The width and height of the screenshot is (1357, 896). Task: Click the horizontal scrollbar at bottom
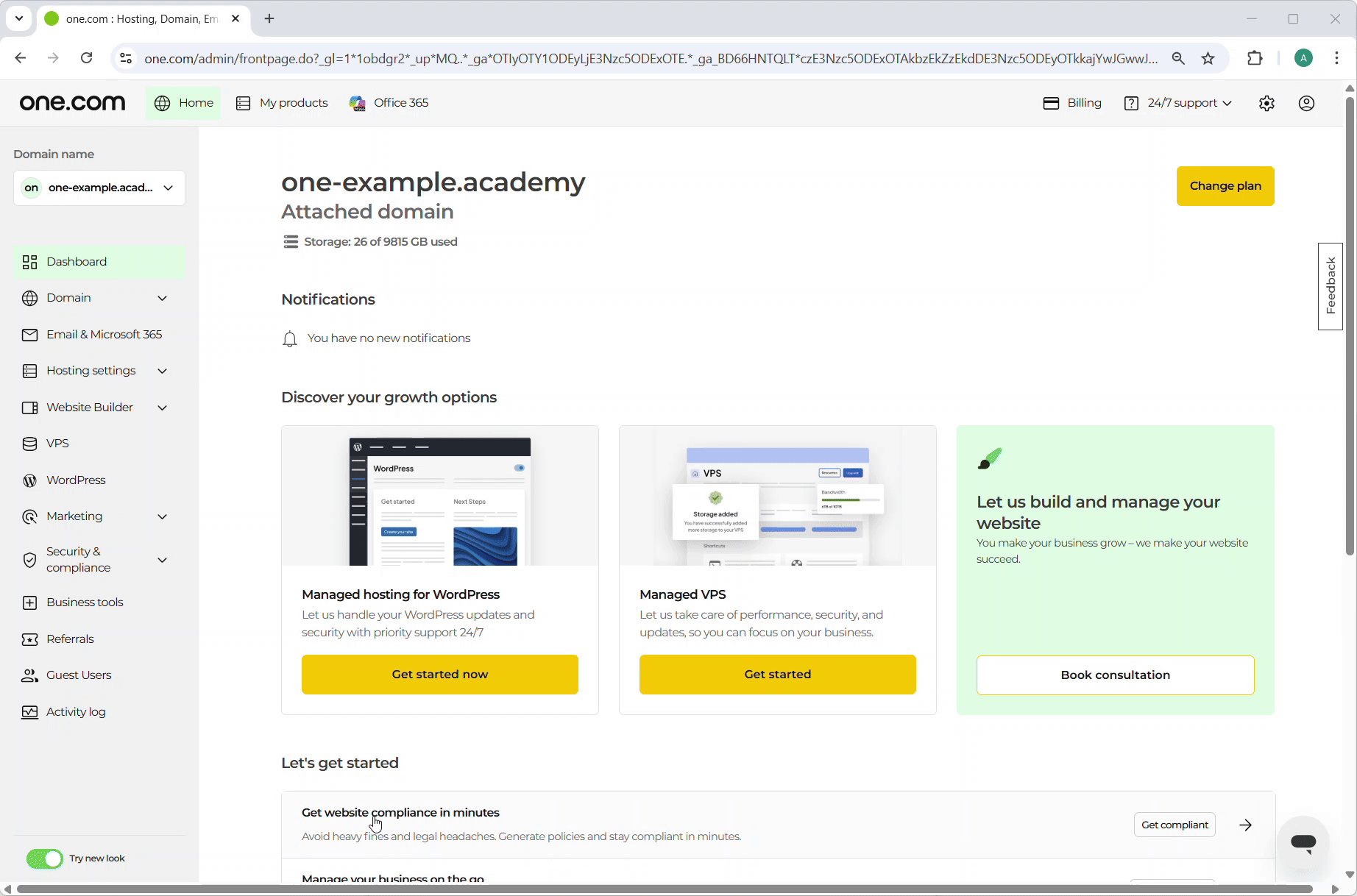[665, 889]
